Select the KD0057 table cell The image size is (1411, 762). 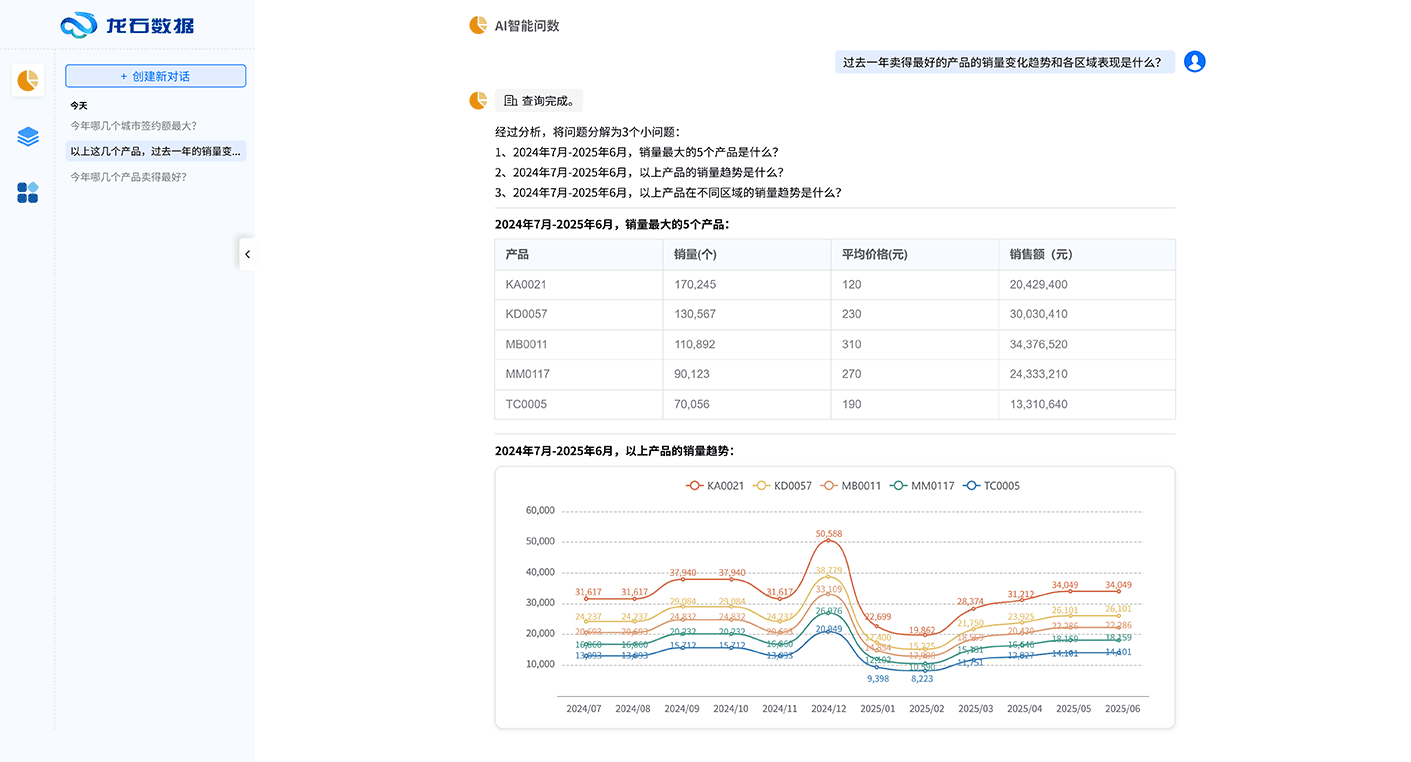[579, 314]
